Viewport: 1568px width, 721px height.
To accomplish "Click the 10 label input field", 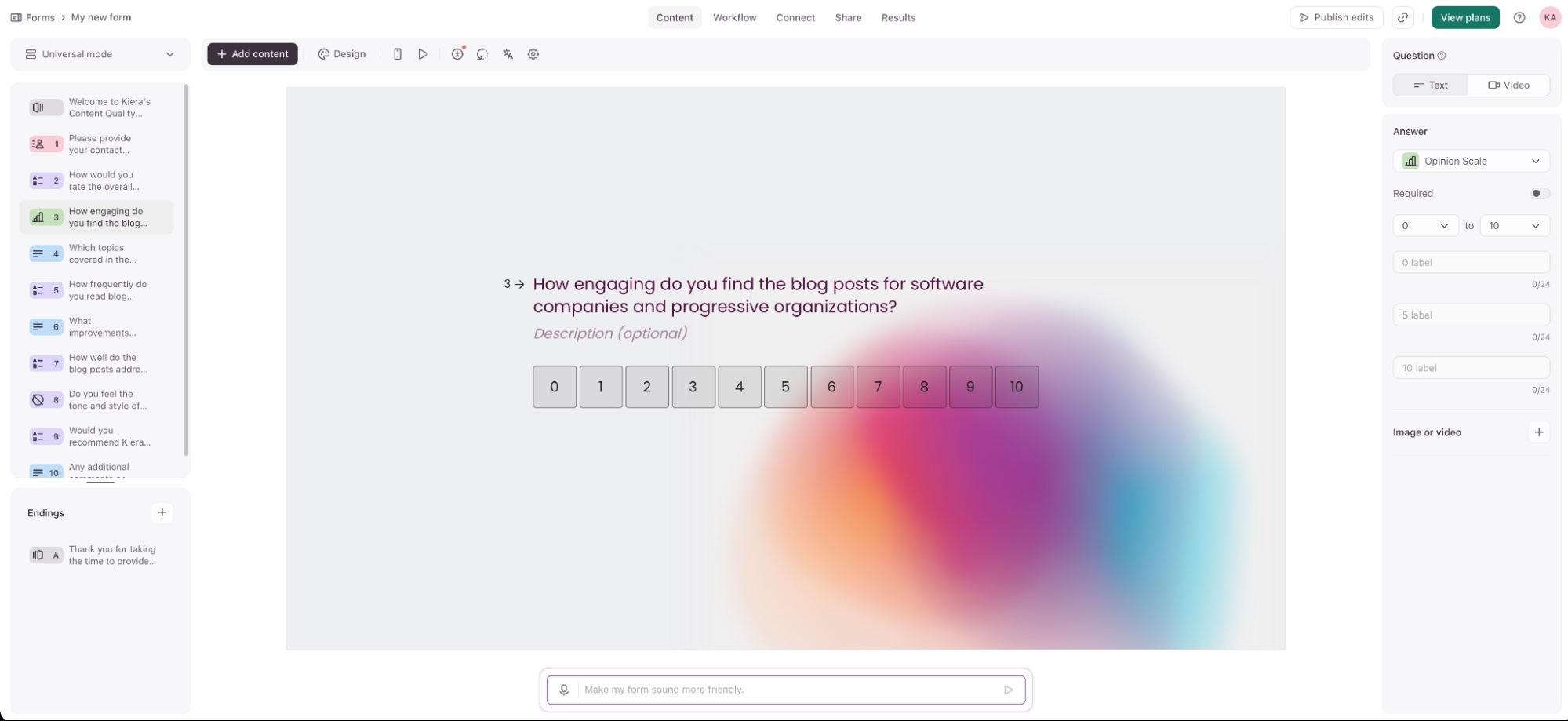I will point(1472,367).
